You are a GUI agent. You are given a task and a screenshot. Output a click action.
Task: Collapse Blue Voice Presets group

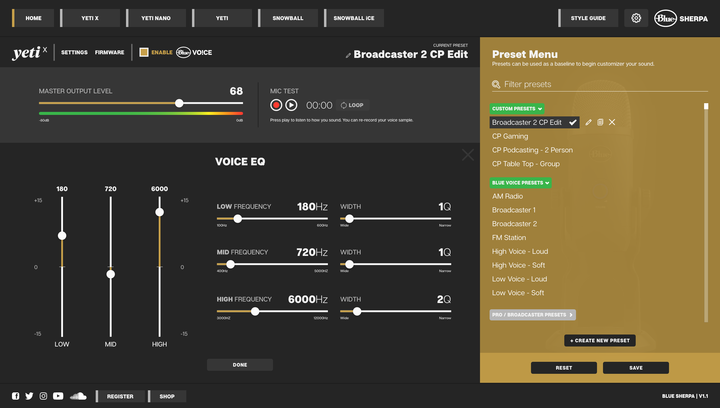(x=521, y=183)
